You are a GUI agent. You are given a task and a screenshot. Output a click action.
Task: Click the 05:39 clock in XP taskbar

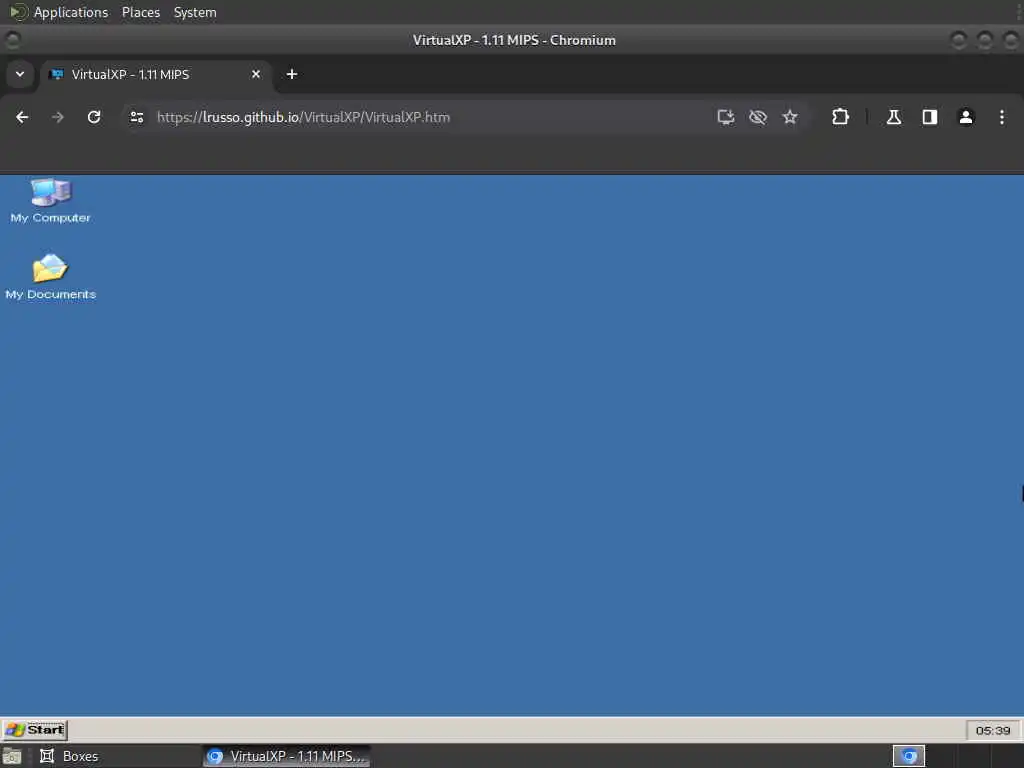click(x=993, y=730)
